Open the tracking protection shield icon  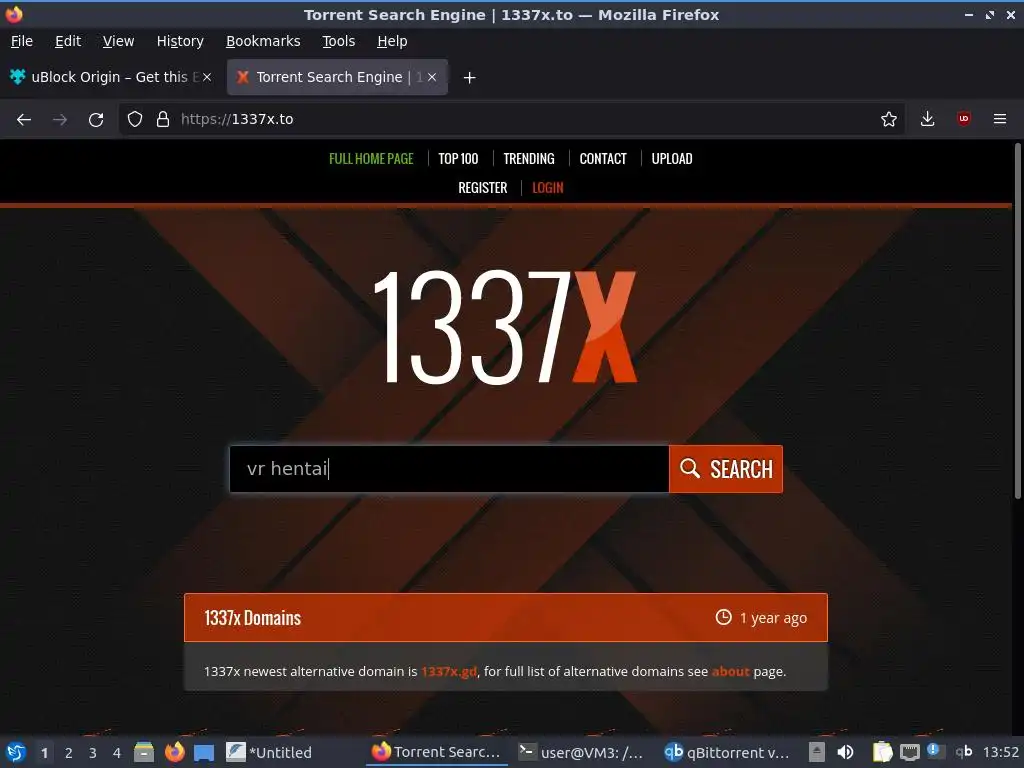point(135,120)
